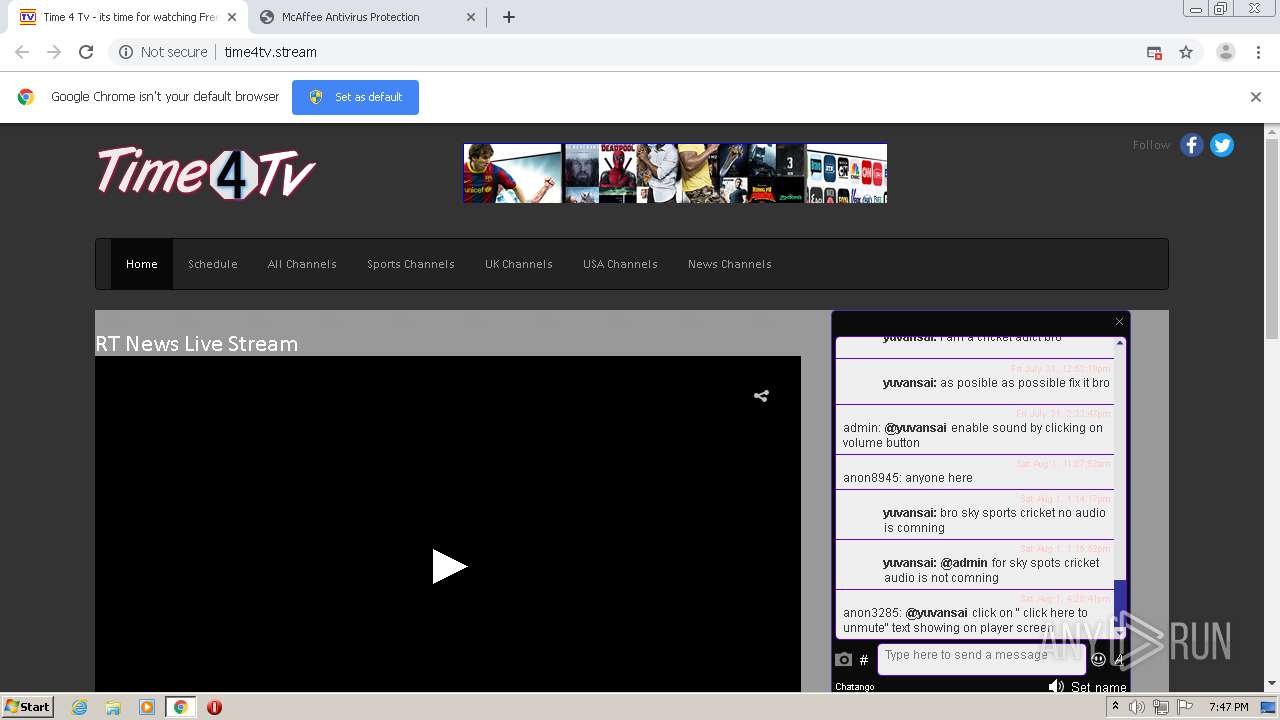Bookmark this page with the star

tap(1186, 52)
